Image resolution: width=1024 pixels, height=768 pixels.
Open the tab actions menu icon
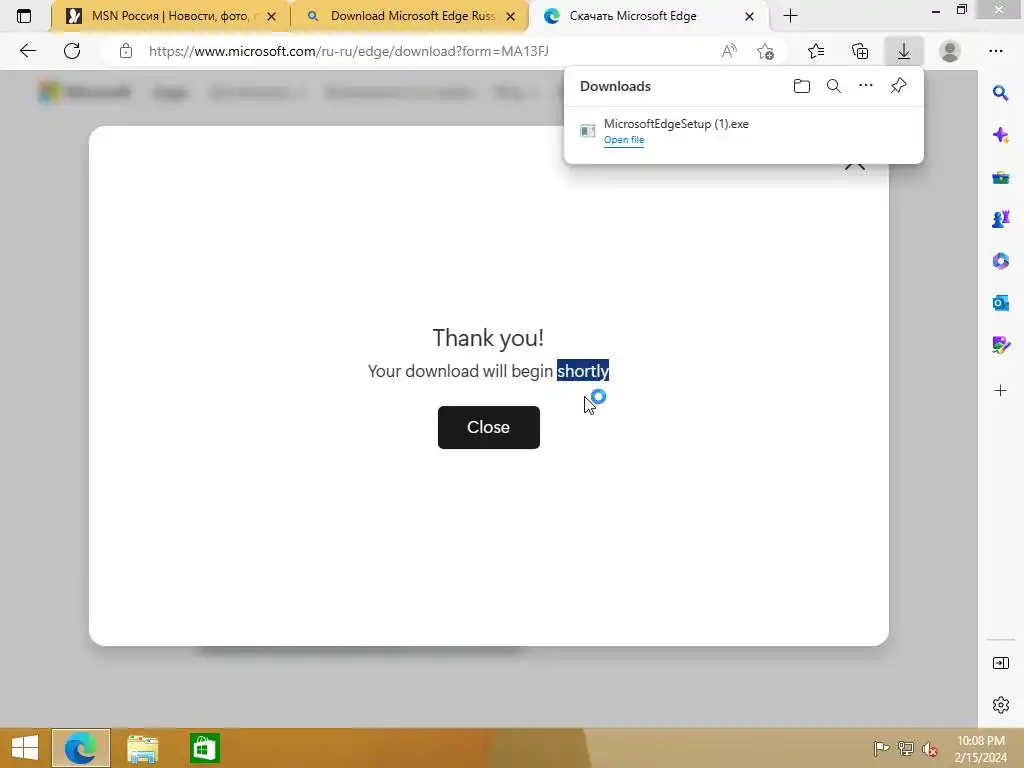pyautogui.click(x=24, y=16)
